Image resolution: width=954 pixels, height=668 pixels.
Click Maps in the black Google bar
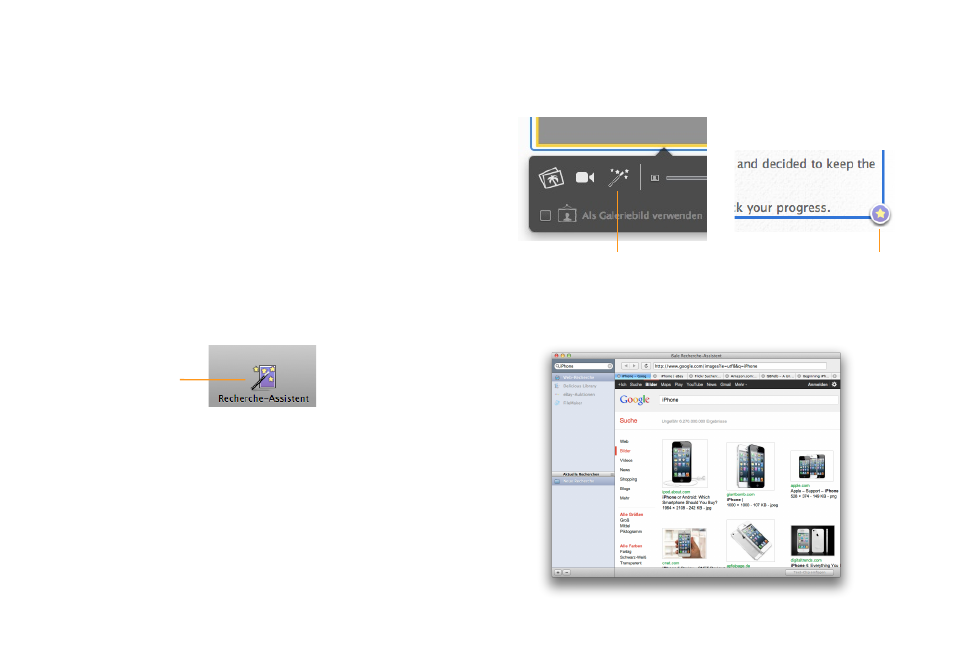[666, 385]
